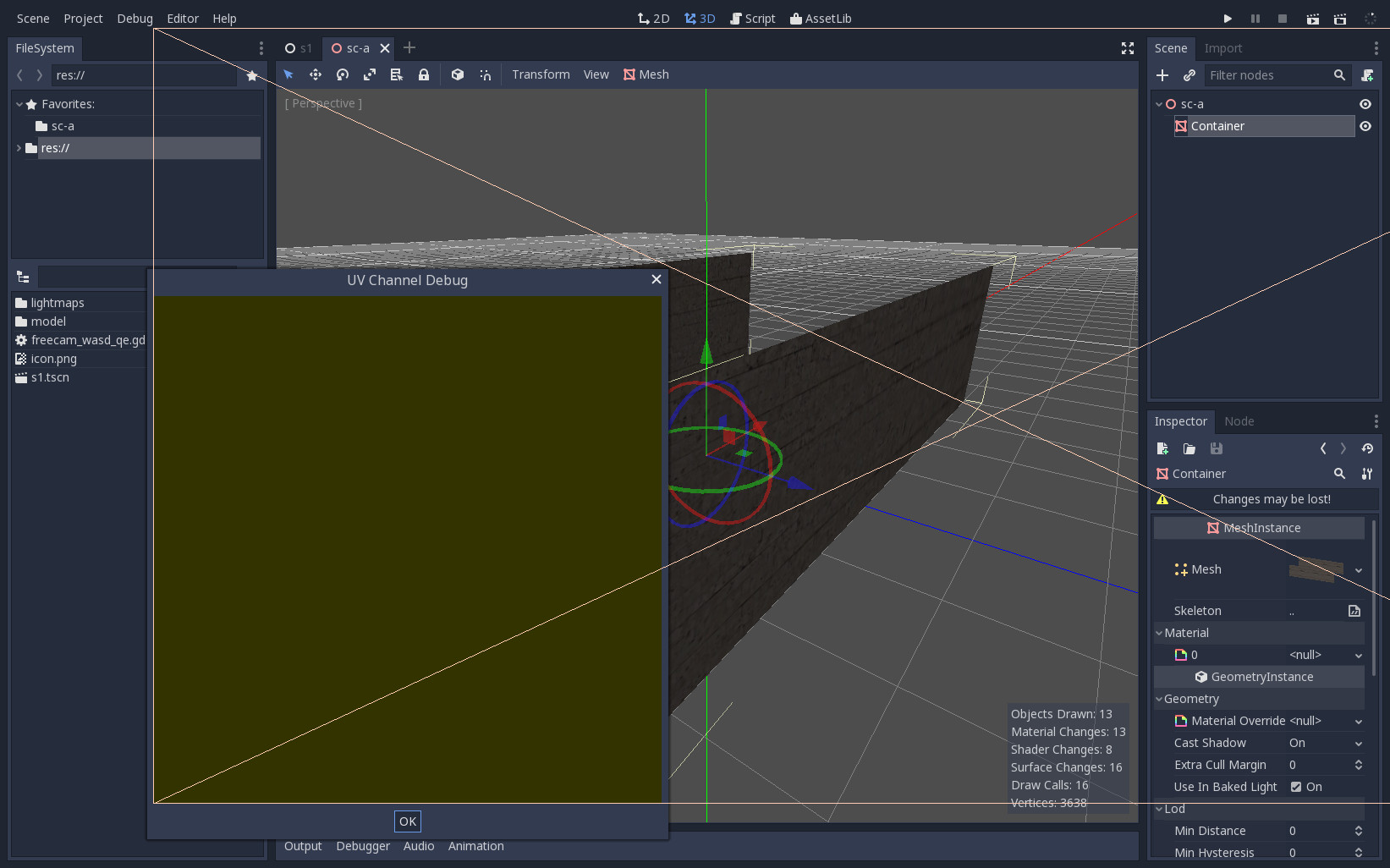Screen dimensions: 1390x868
Task: Switch to the Import tab
Action: [x=1223, y=48]
